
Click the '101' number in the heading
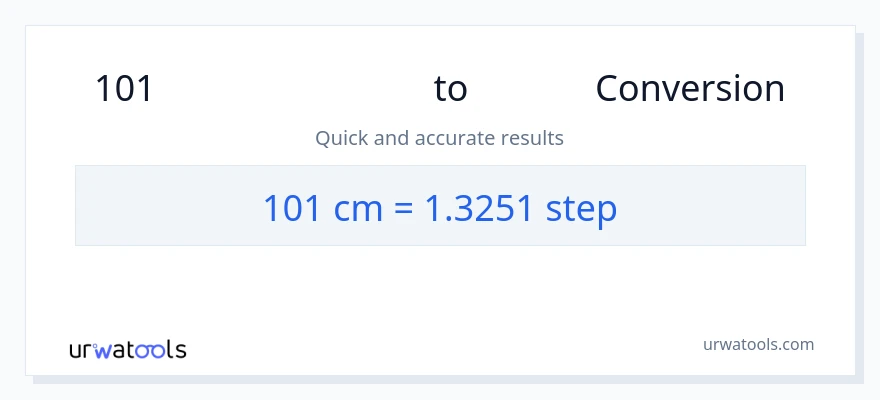(x=124, y=89)
